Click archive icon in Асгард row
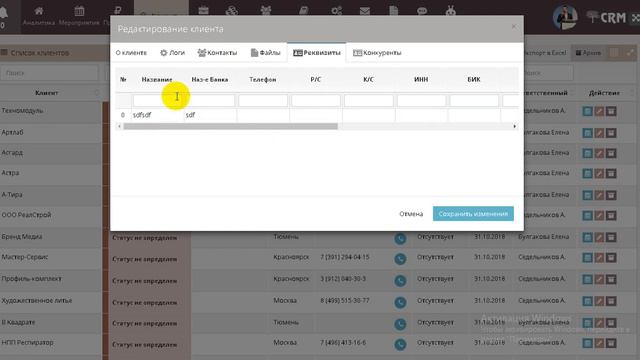The width and height of the screenshot is (640, 360). pyautogui.click(x=611, y=153)
